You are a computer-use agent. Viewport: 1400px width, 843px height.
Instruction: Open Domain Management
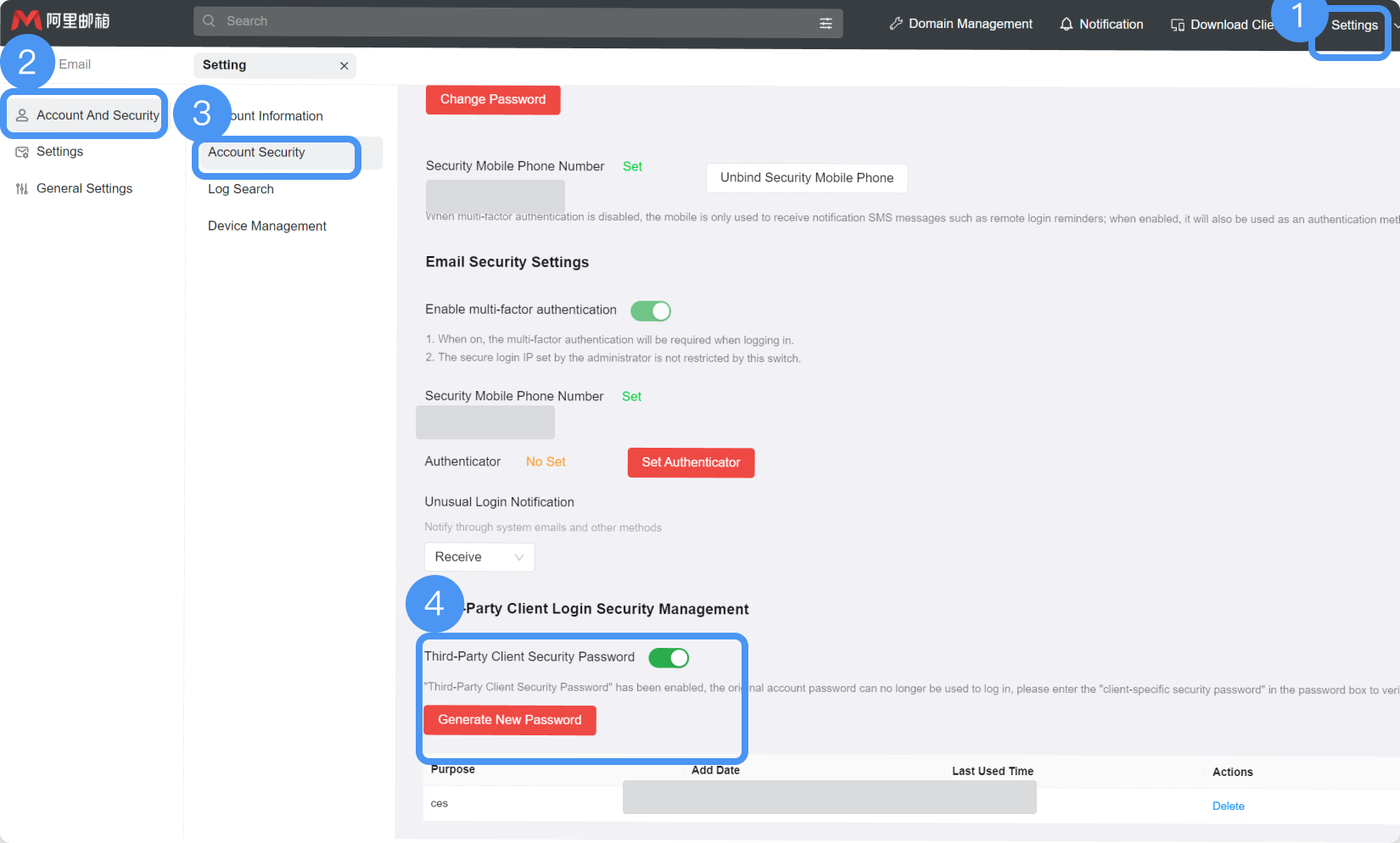coord(960,24)
